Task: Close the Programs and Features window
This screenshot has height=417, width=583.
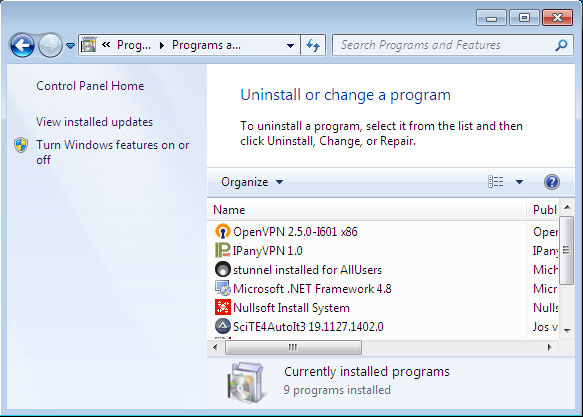Action: 557,17
